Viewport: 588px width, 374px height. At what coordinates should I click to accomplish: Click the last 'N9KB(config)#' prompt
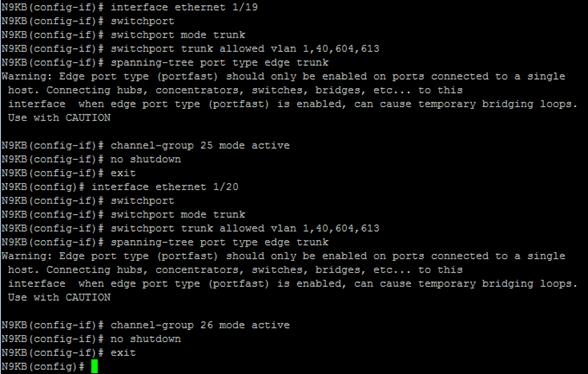point(43,366)
